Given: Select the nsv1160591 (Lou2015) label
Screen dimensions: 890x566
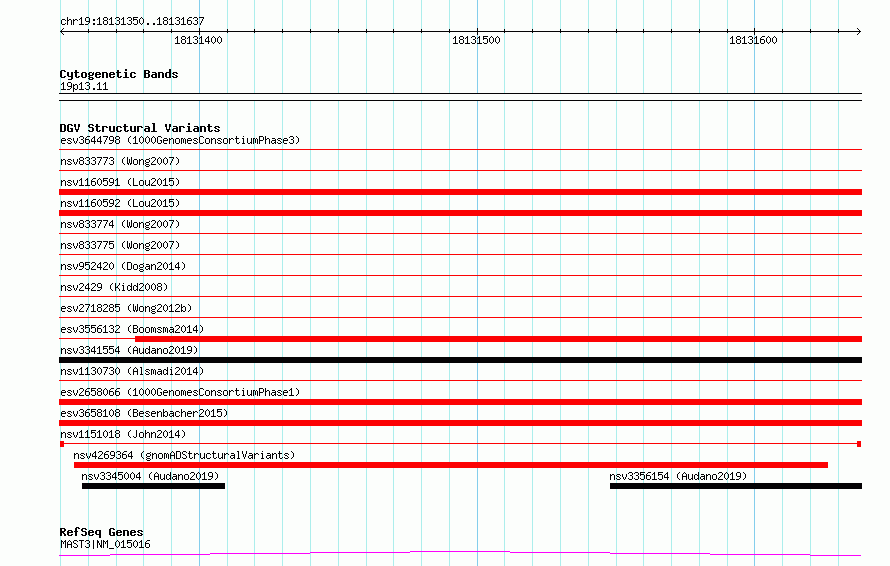Looking at the screenshot, I should (120, 182).
